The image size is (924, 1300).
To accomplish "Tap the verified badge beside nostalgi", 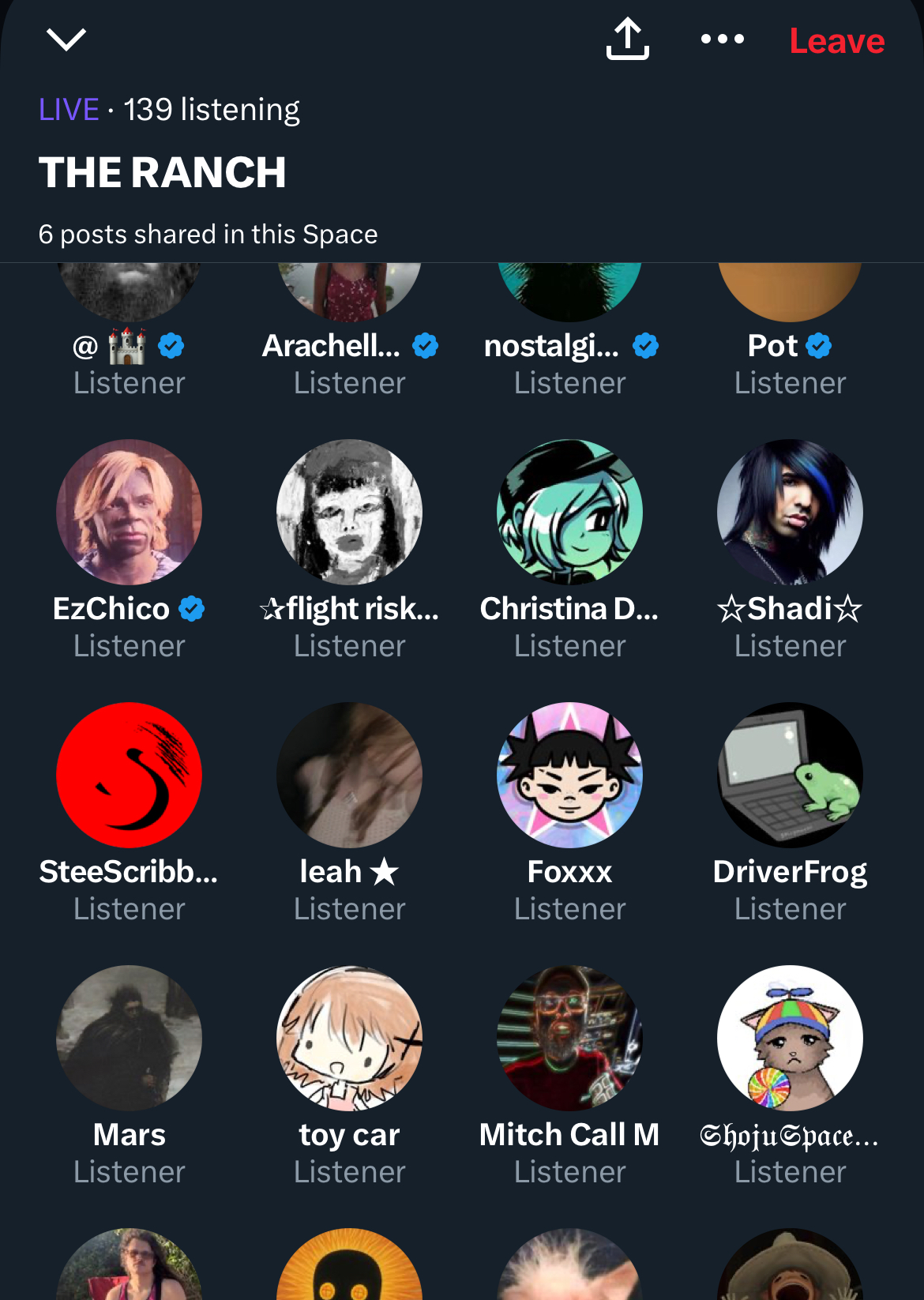I will click(x=645, y=346).
